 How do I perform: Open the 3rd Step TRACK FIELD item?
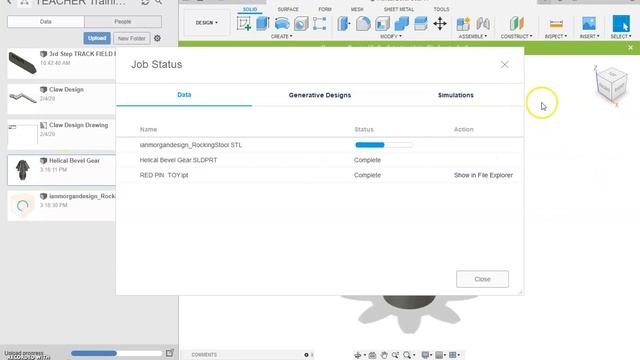tap(61, 63)
